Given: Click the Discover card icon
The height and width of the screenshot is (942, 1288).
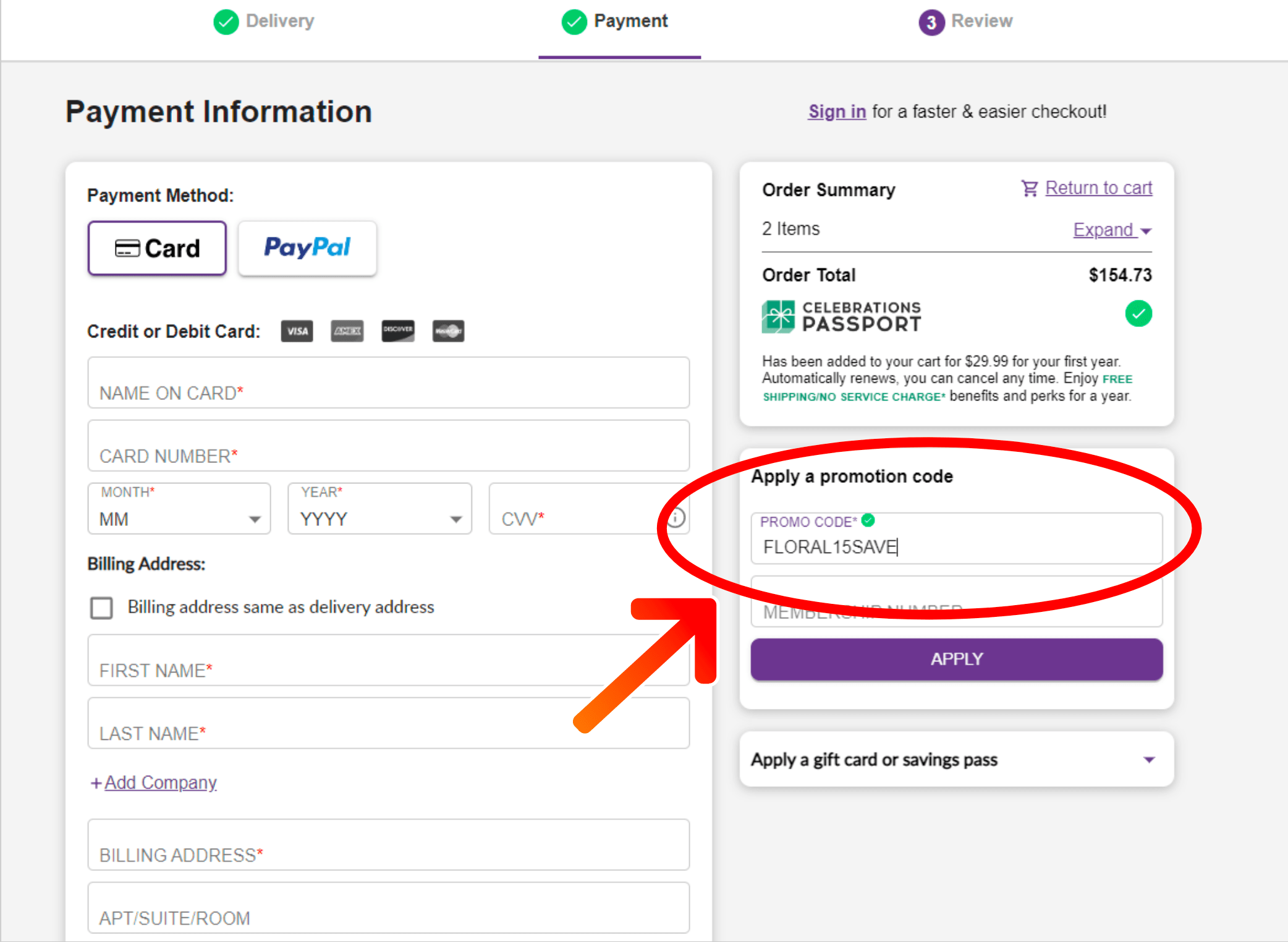Looking at the screenshot, I should pos(398,331).
